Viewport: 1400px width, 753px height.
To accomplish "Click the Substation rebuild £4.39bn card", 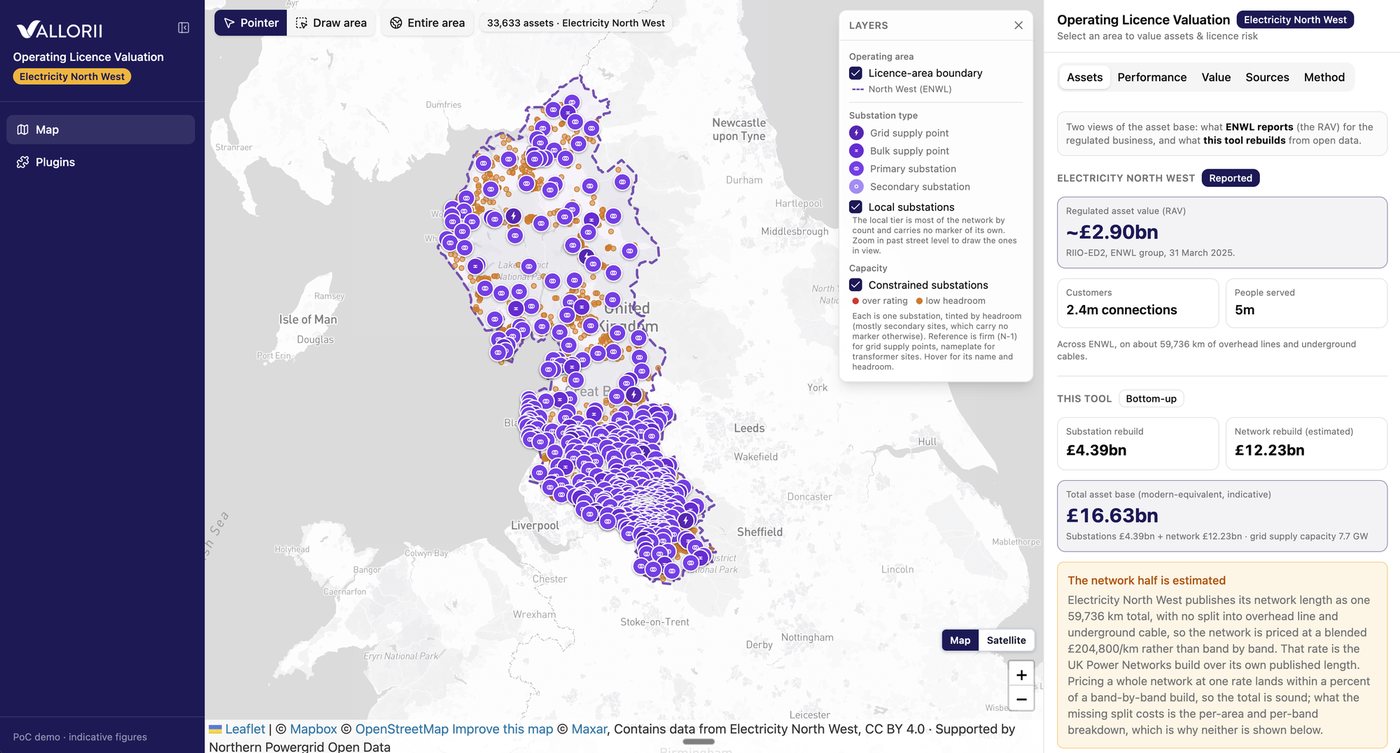I will pyautogui.click(x=1138, y=443).
